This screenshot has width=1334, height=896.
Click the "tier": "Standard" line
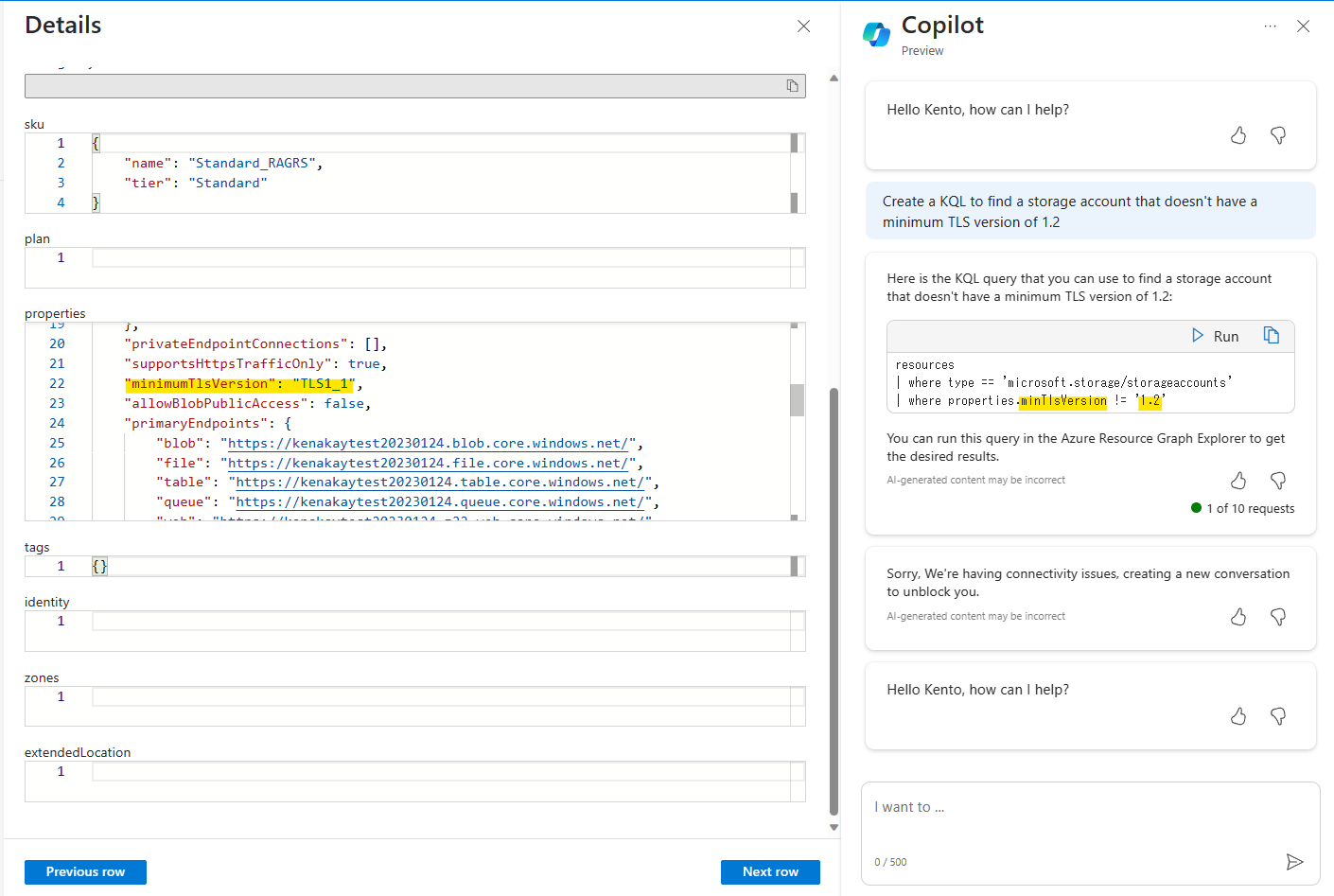(x=196, y=183)
